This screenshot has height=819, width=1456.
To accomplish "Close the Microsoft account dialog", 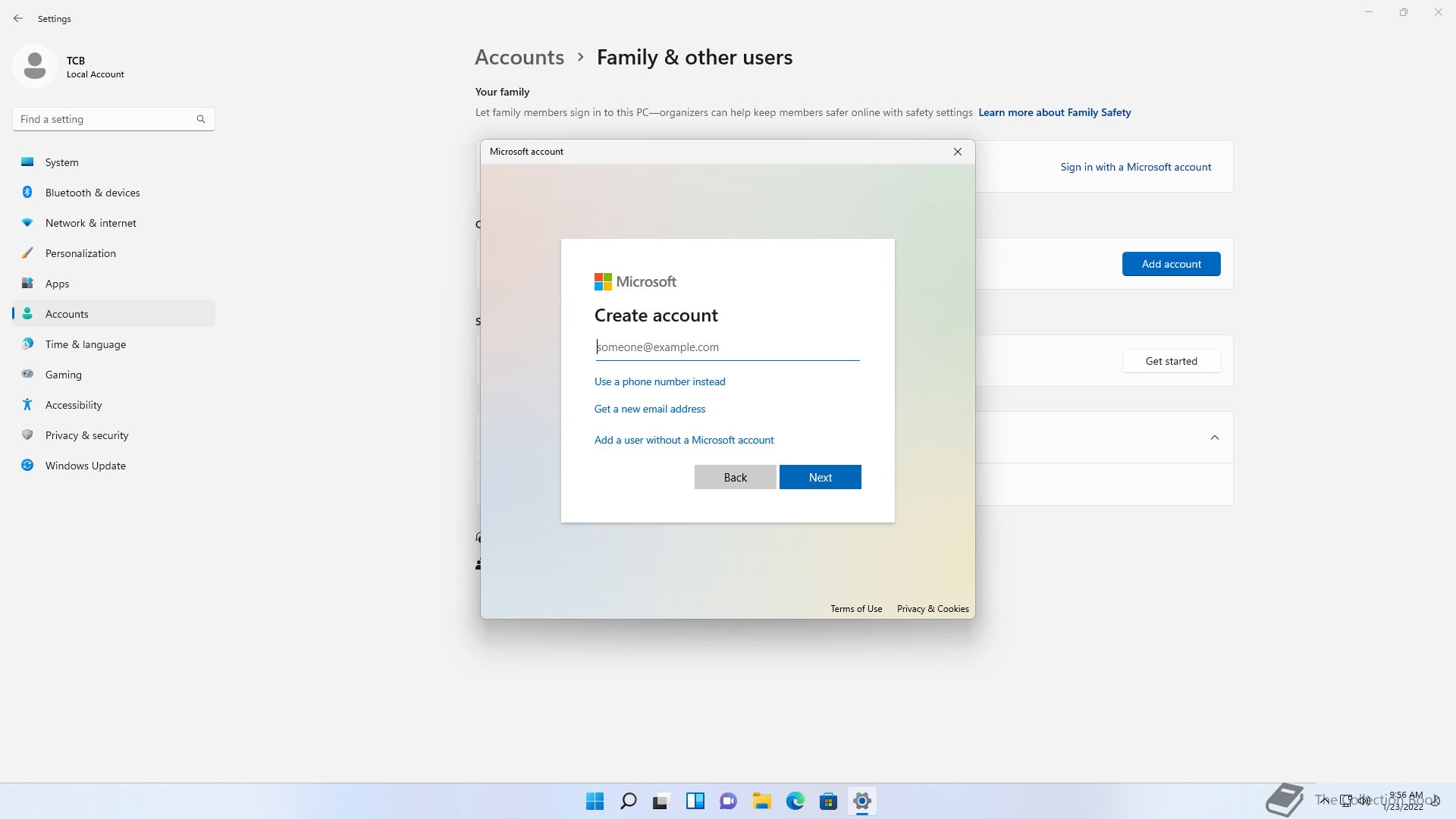I will [x=958, y=152].
